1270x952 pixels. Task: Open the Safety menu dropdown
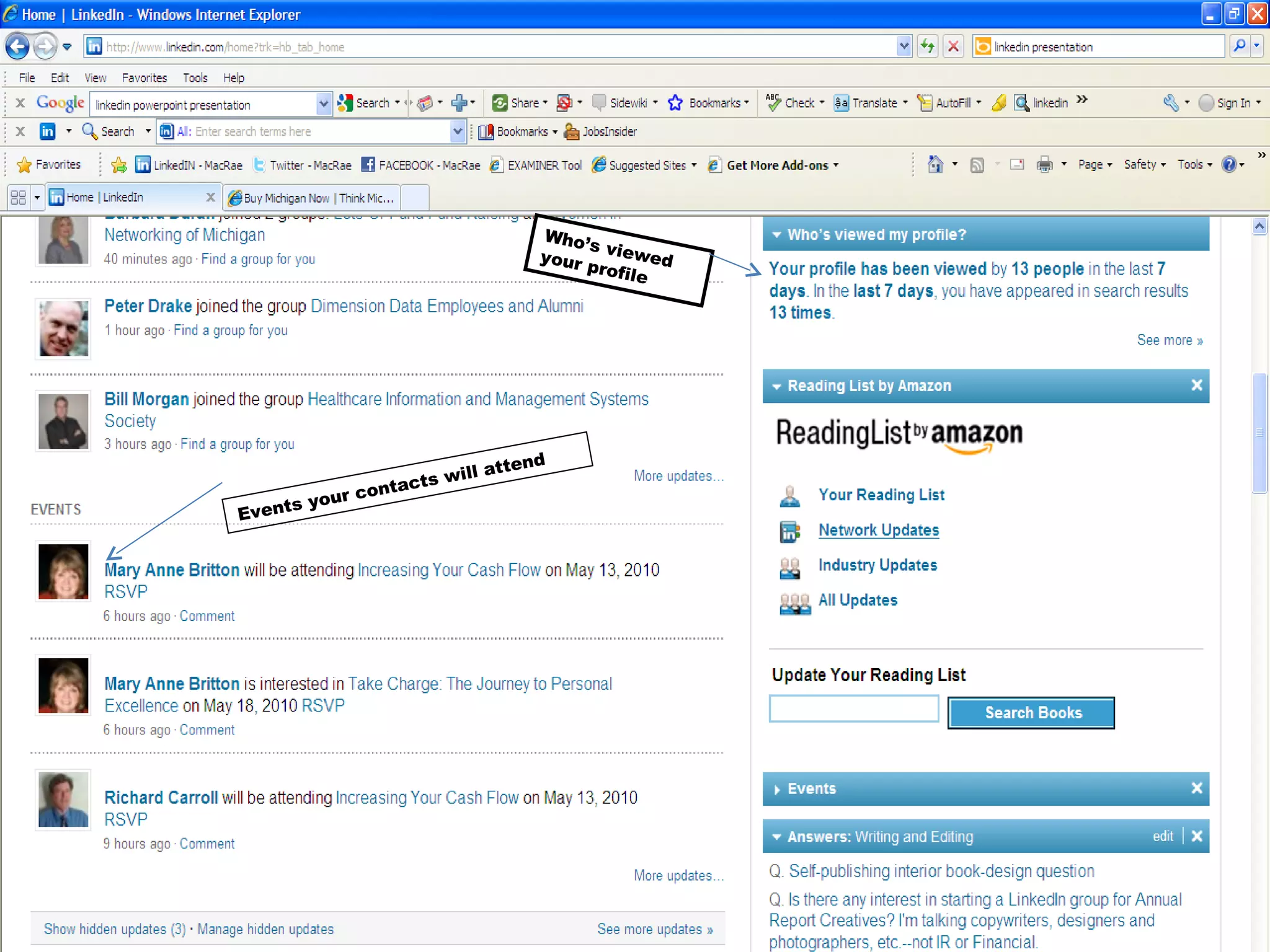click(x=1145, y=164)
